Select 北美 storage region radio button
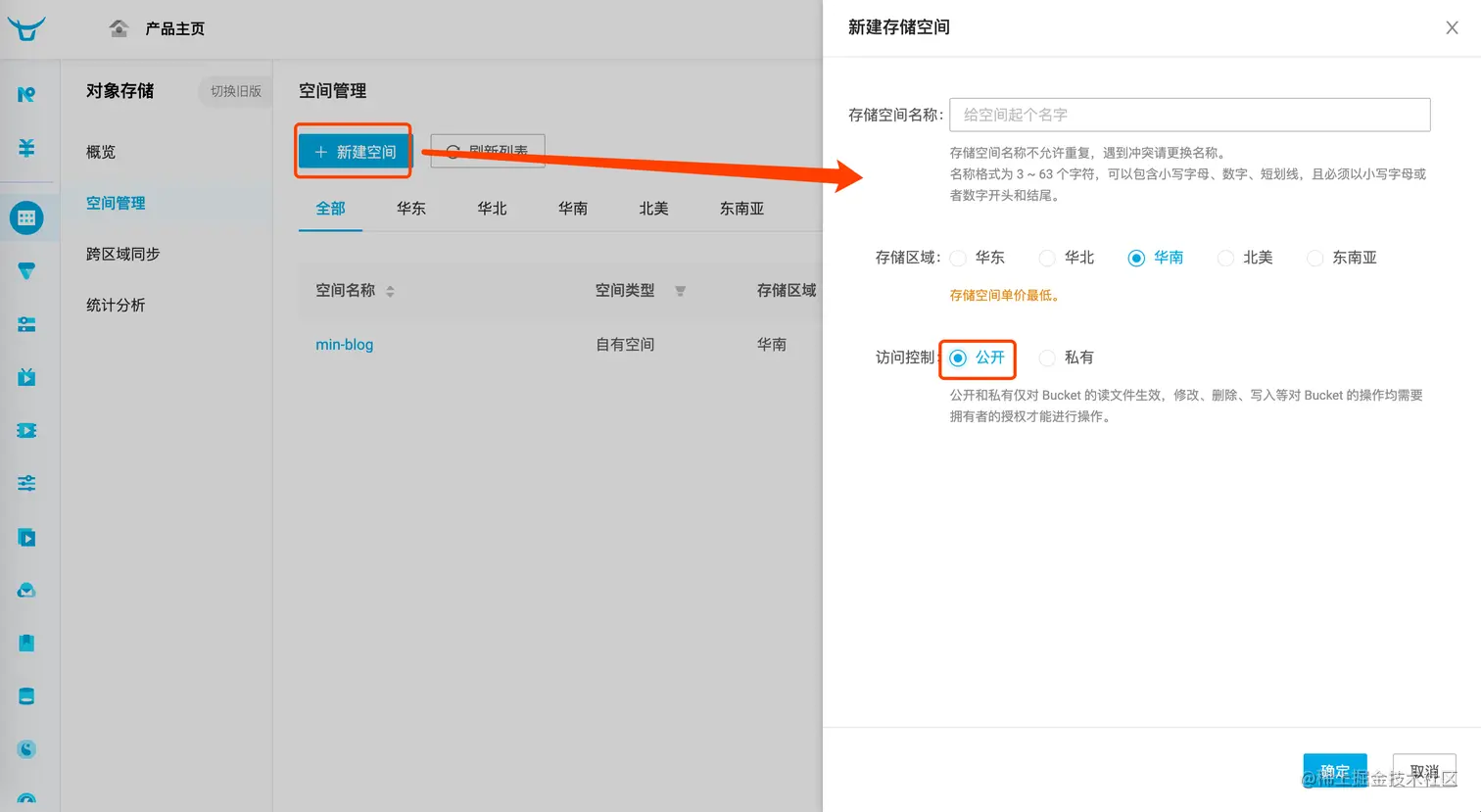This screenshot has height=812, width=1481. 1225,258
